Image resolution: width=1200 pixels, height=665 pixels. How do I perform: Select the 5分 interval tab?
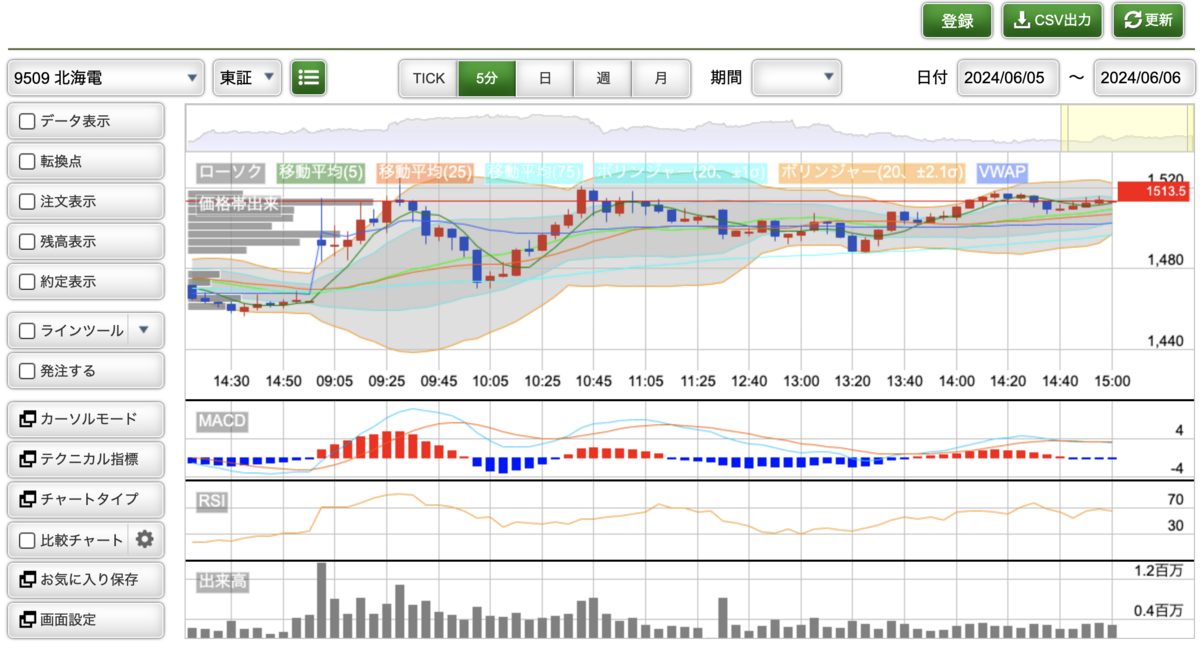pos(487,78)
